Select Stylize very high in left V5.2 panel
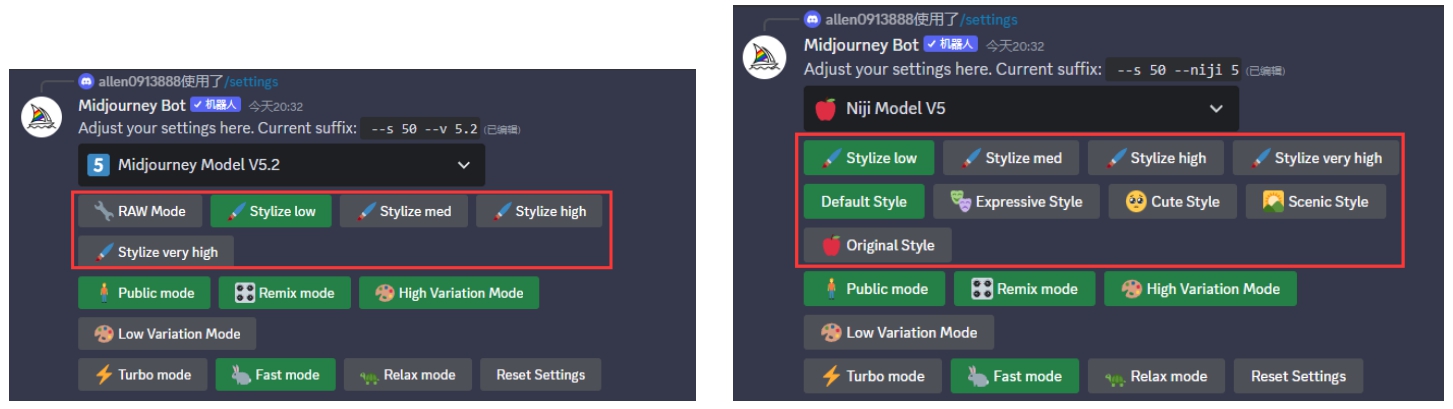The image size is (1453, 409). [x=156, y=252]
